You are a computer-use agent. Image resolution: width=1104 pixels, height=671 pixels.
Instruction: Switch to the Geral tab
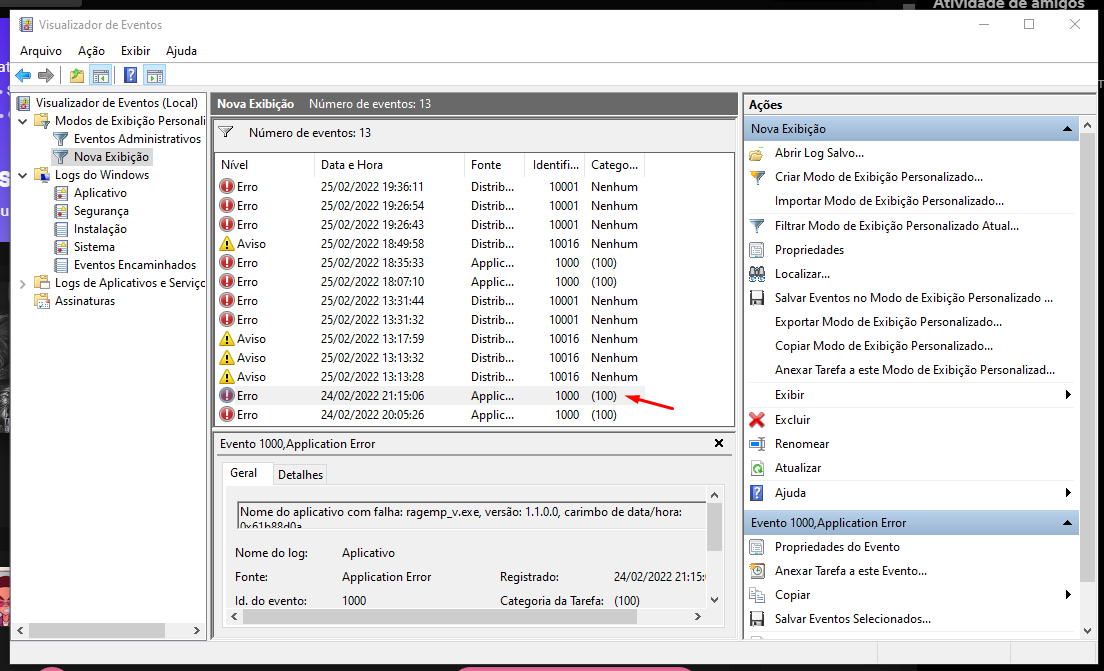pos(244,473)
